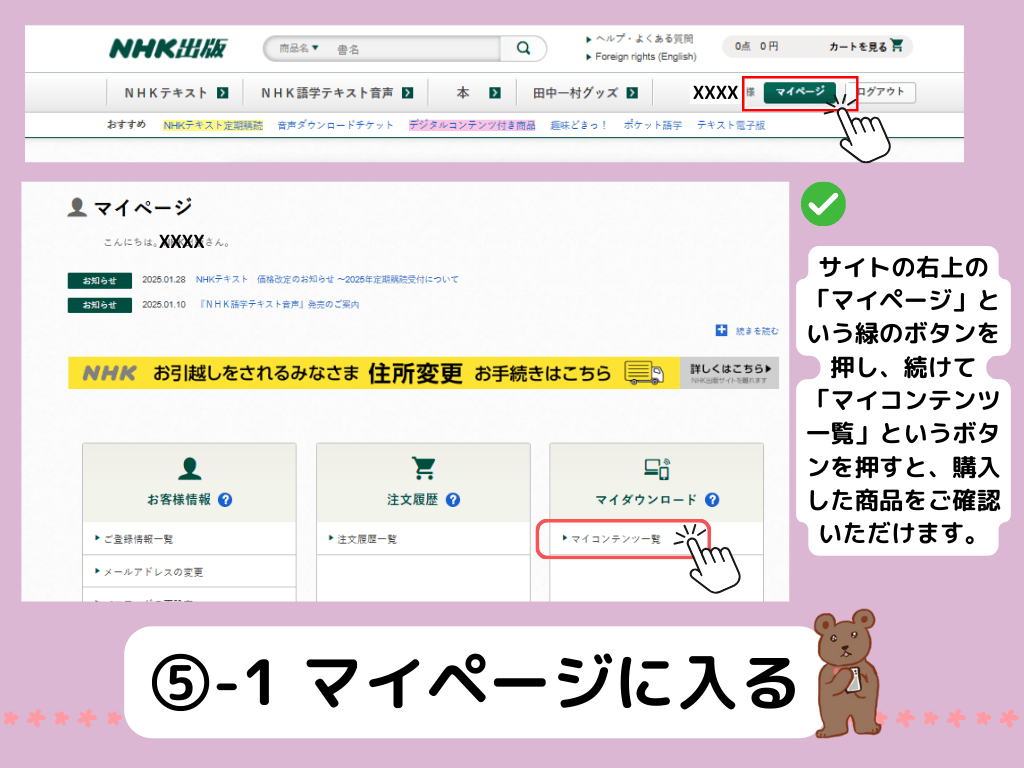This screenshot has width=1024, height=768.
Task: Click the マイダウンロード devices icon
Action: click(x=657, y=468)
